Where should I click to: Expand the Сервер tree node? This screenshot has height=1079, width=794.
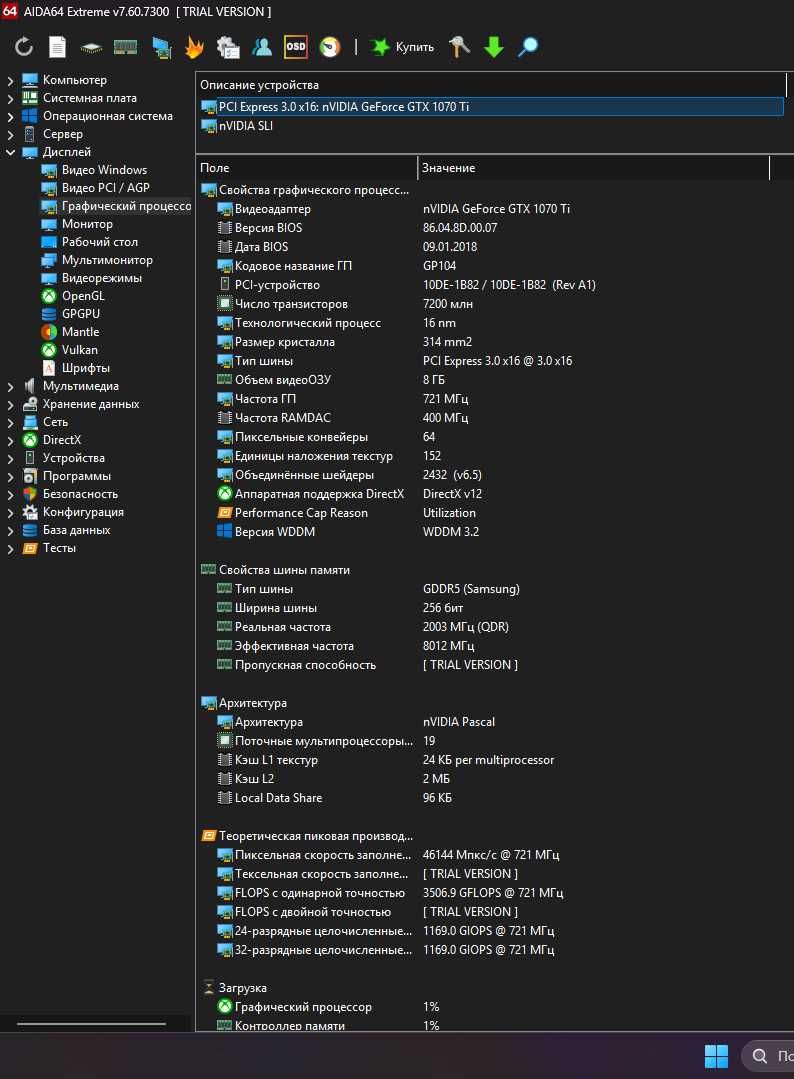10,134
